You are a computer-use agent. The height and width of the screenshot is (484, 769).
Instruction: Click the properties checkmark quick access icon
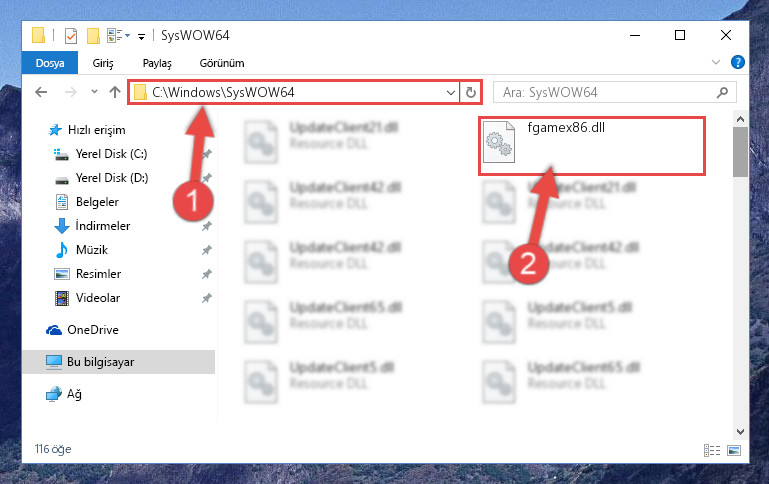[71, 36]
